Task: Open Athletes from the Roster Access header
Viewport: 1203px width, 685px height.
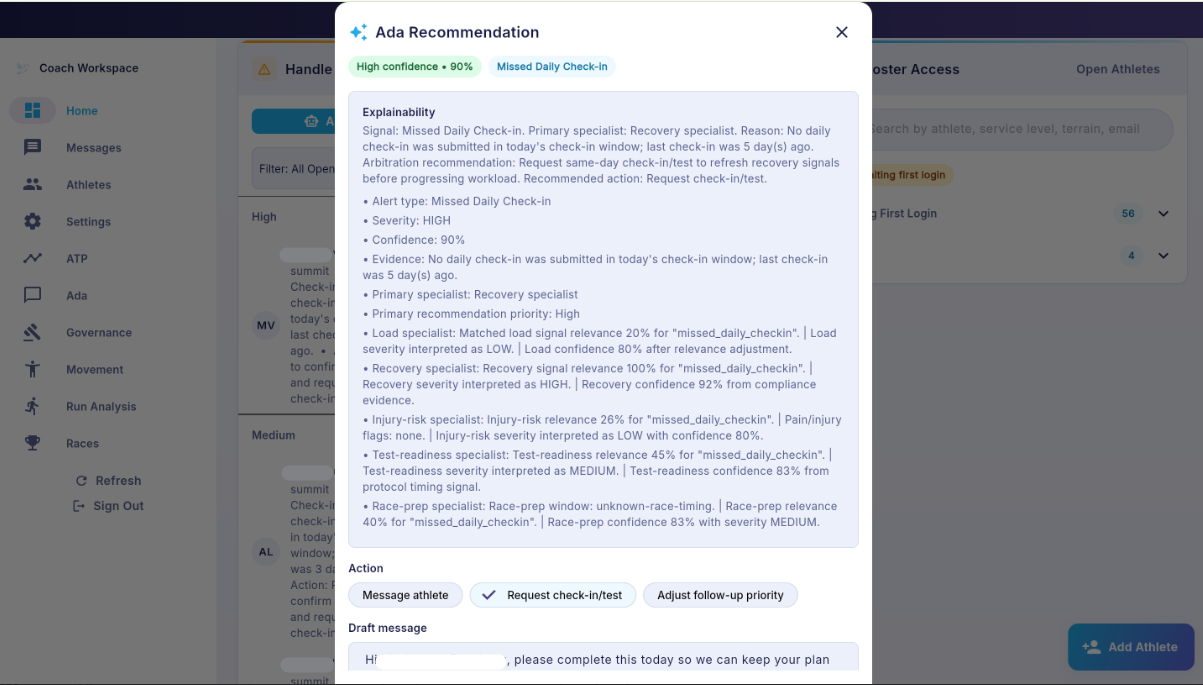Action: pos(1118,69)
